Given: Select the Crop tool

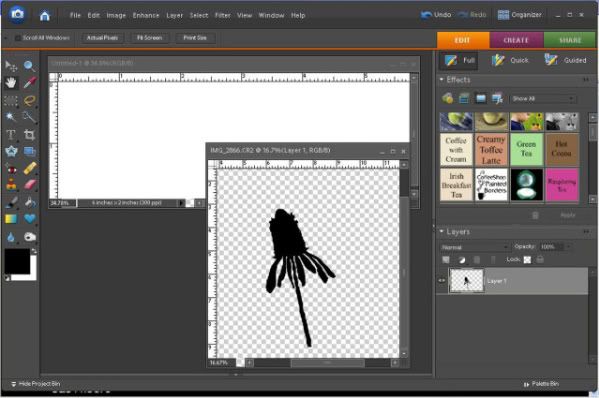Looking at the screenshot, I should tap(29, 134).
